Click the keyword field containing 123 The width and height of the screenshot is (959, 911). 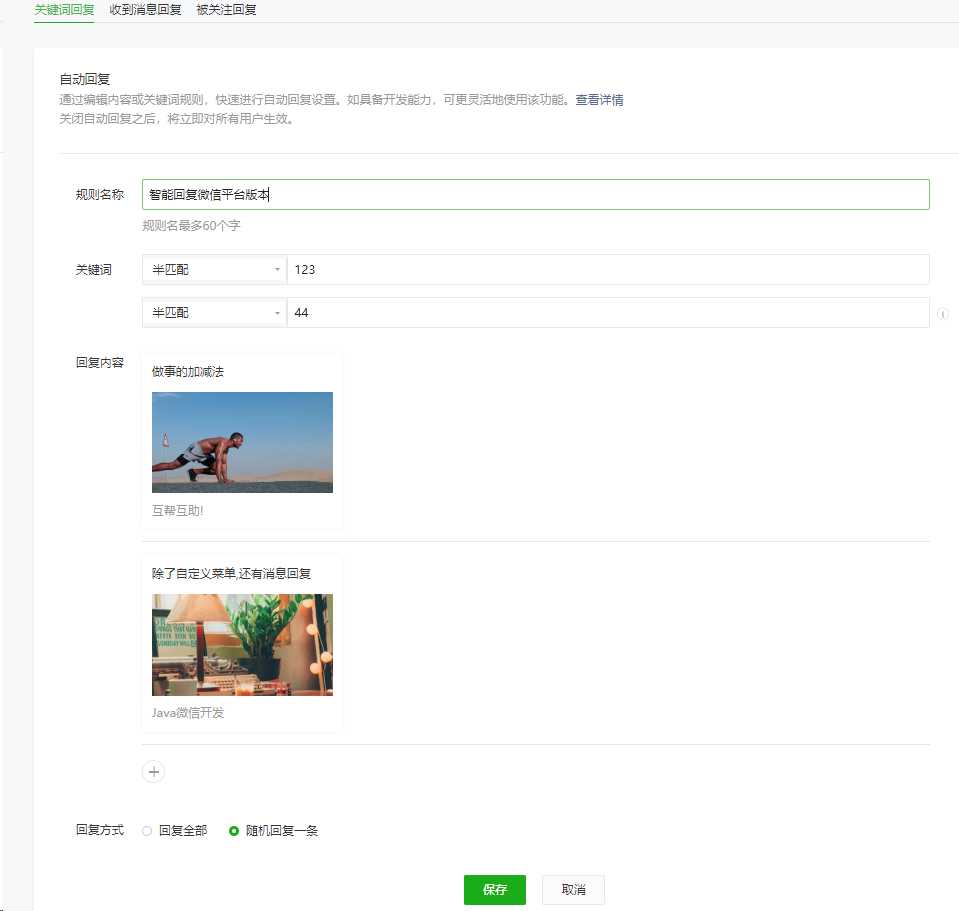pos(608,270)
